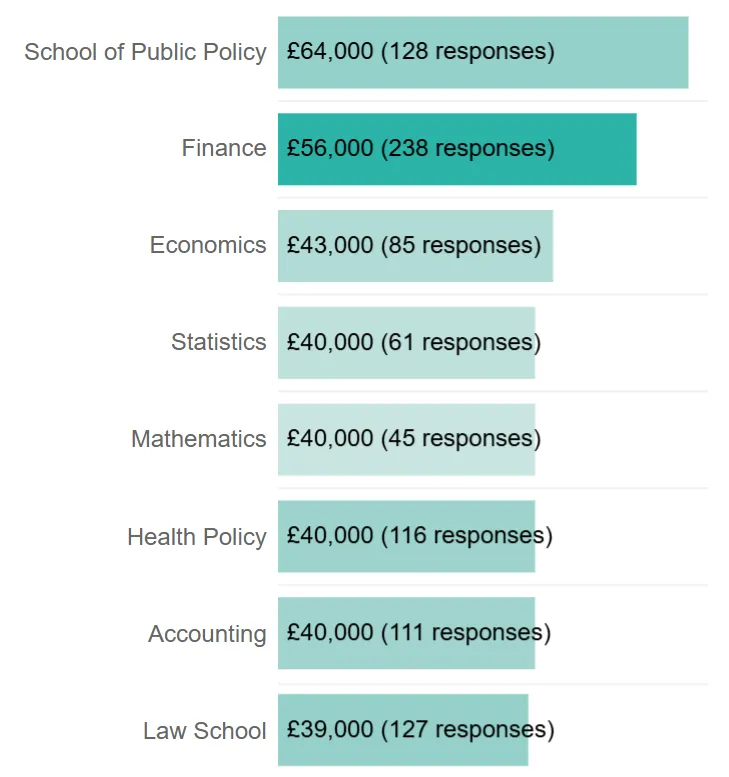Select the "Accounting" category label
This screenshot has width=729, height=777.
[x=207, y=634]
